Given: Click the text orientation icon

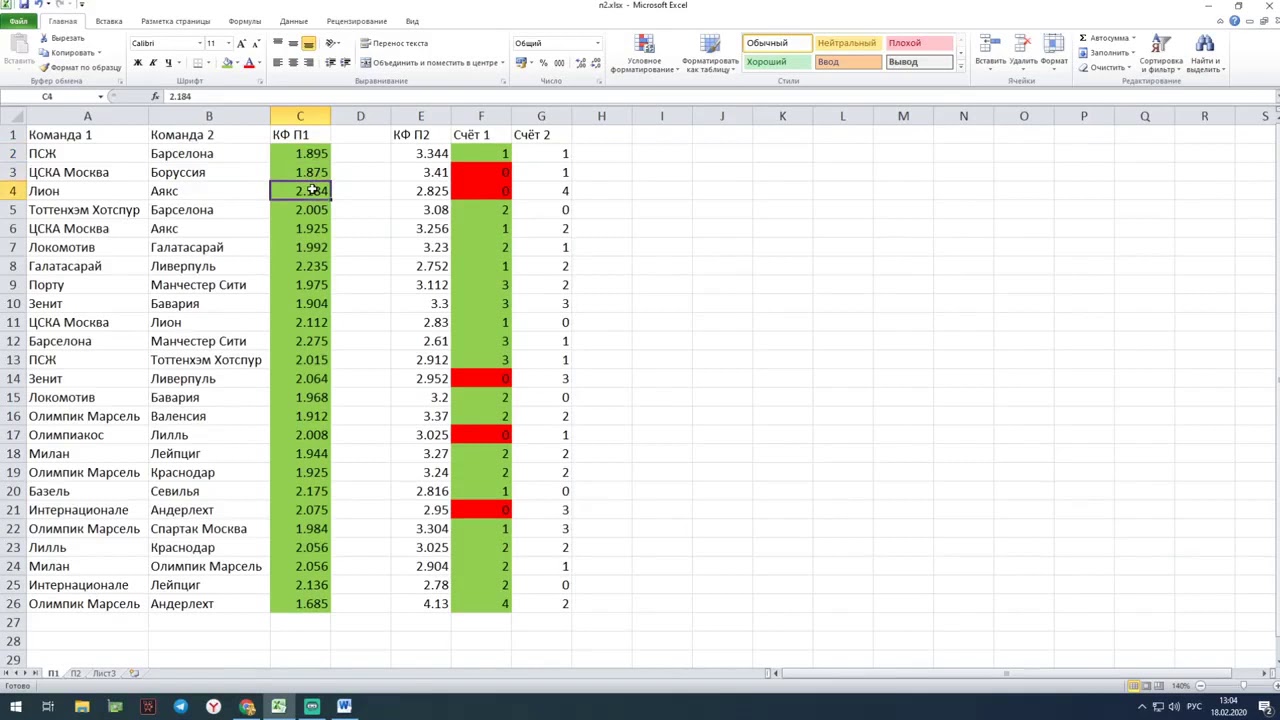Looking at the screenshot, I should 332,43.
